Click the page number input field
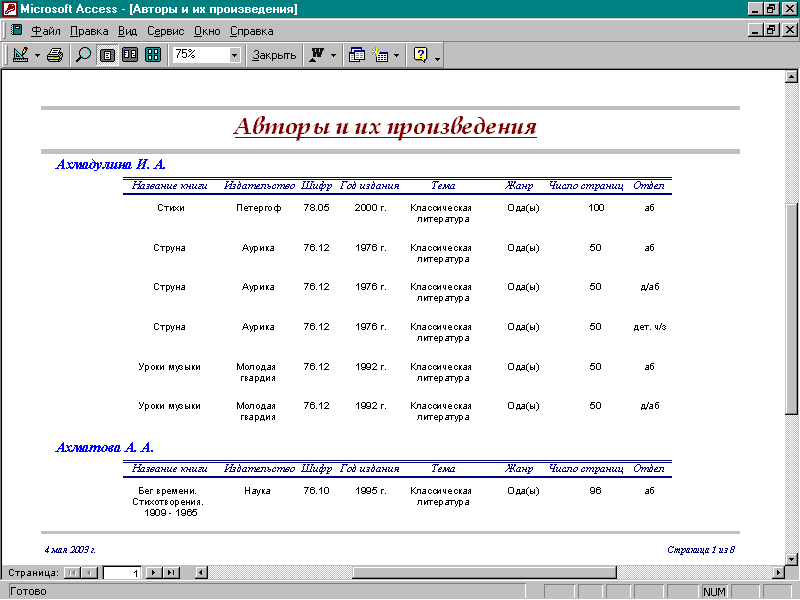800x600 pixels. click(x=122, y=572)
